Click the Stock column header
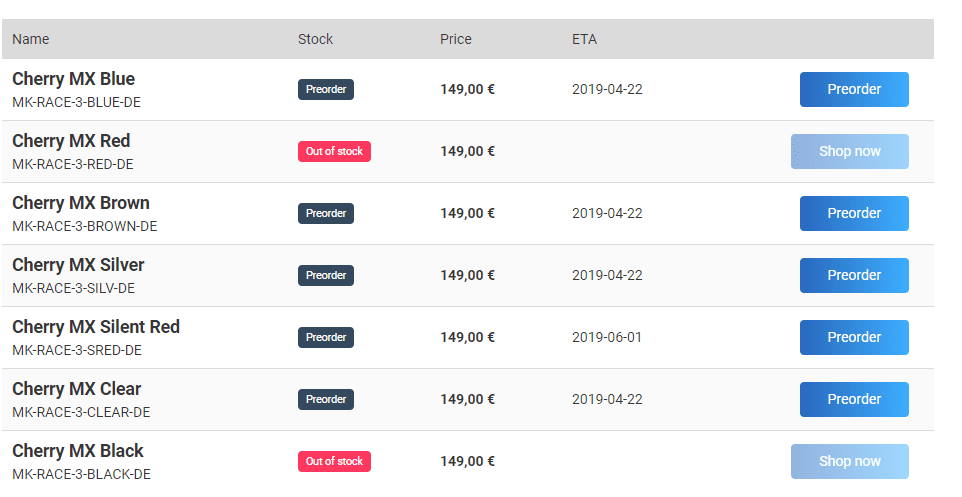This screenshot has width=962, height=497. pos(315,39)
